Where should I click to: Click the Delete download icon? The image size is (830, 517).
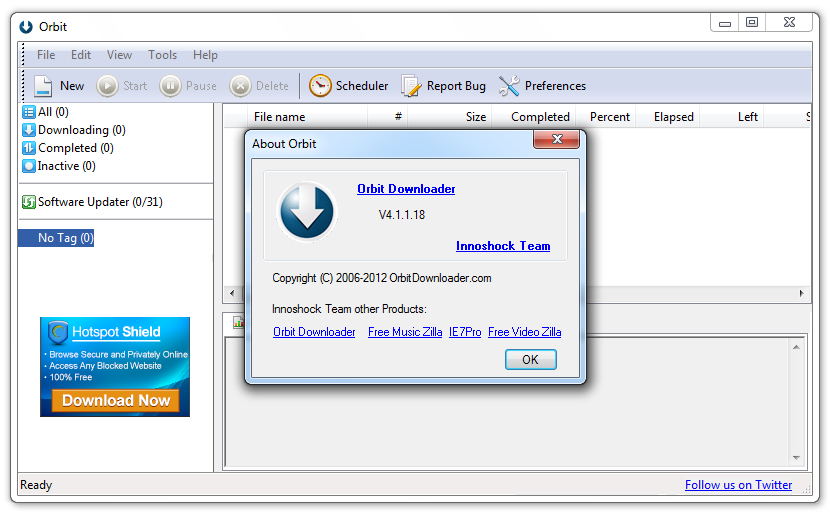tap(240, 86)
